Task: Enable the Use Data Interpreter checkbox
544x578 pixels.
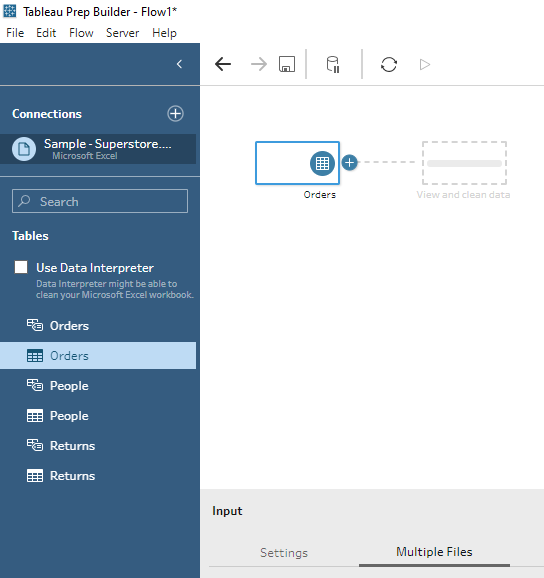Action: tap(21, 267)
